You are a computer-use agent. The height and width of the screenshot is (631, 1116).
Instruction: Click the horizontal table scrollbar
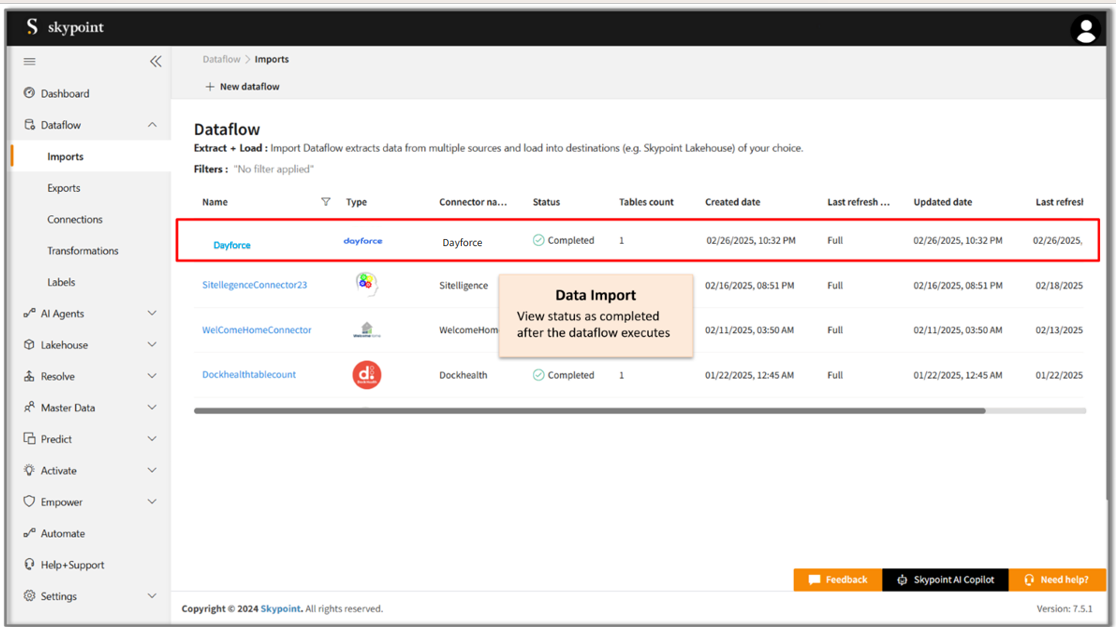590,410
